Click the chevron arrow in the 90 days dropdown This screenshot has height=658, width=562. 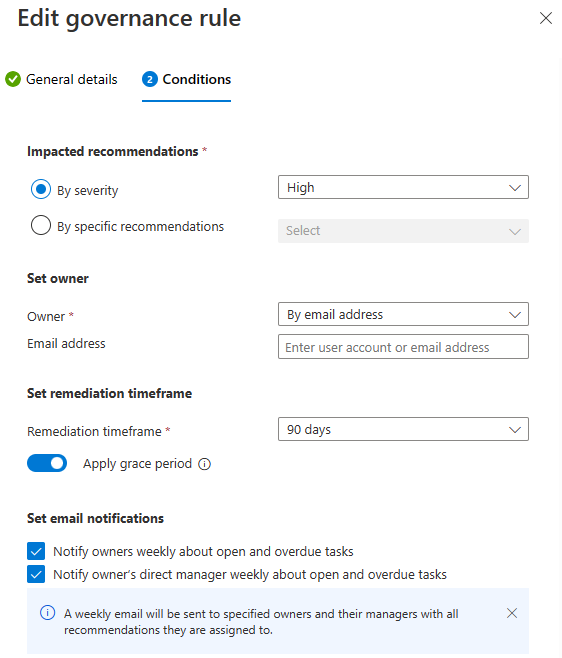515,430
